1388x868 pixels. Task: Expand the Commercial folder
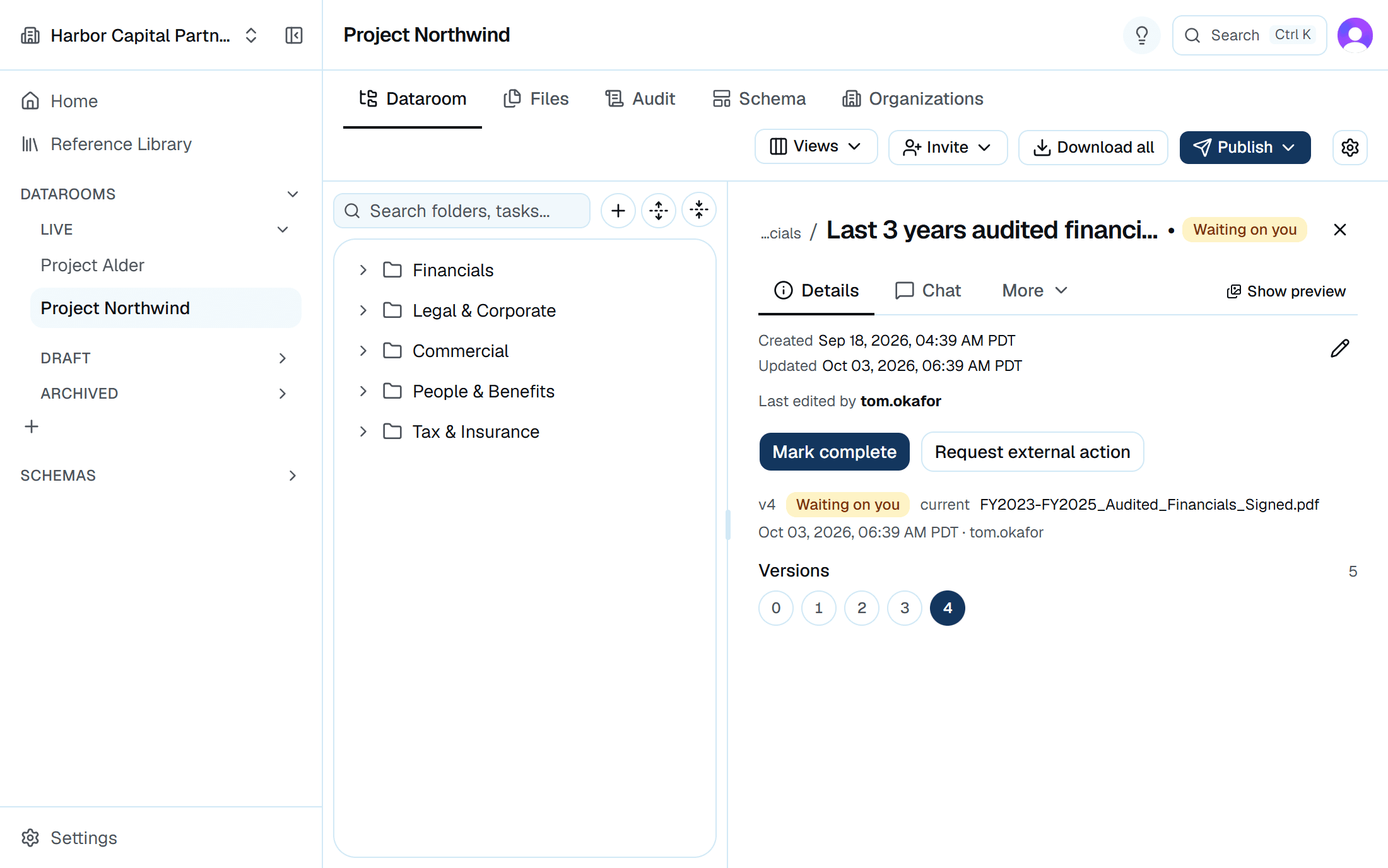click(x=363, y=351)
